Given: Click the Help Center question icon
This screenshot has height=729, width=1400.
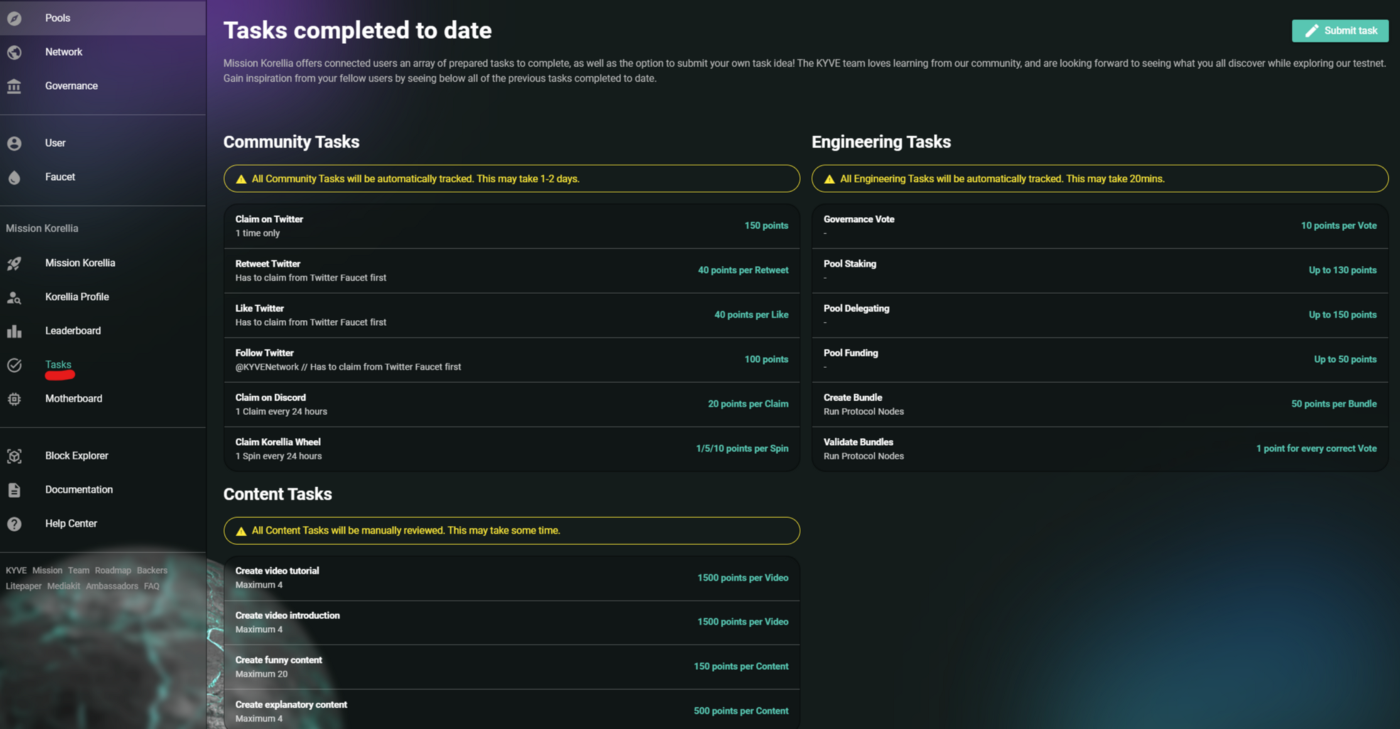Looking at the screenshot, I should point(14,524).
